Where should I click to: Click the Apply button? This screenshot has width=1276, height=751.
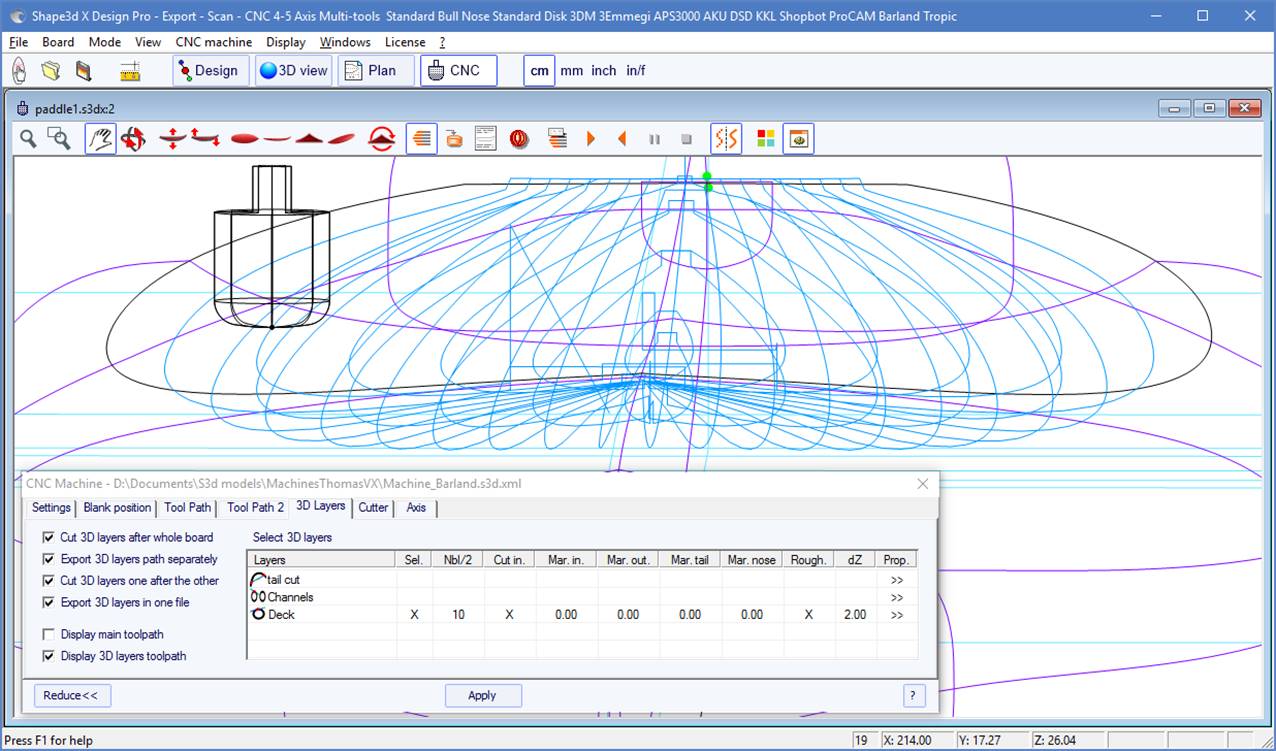click(x=482, y=695)
